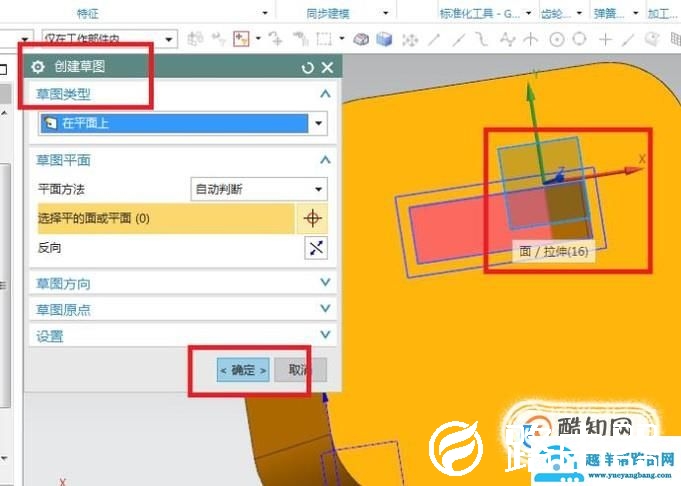This screenshot has width=681, height=486.
Task: Expand the 草图原点 section
Action: (x=325, y=308)
